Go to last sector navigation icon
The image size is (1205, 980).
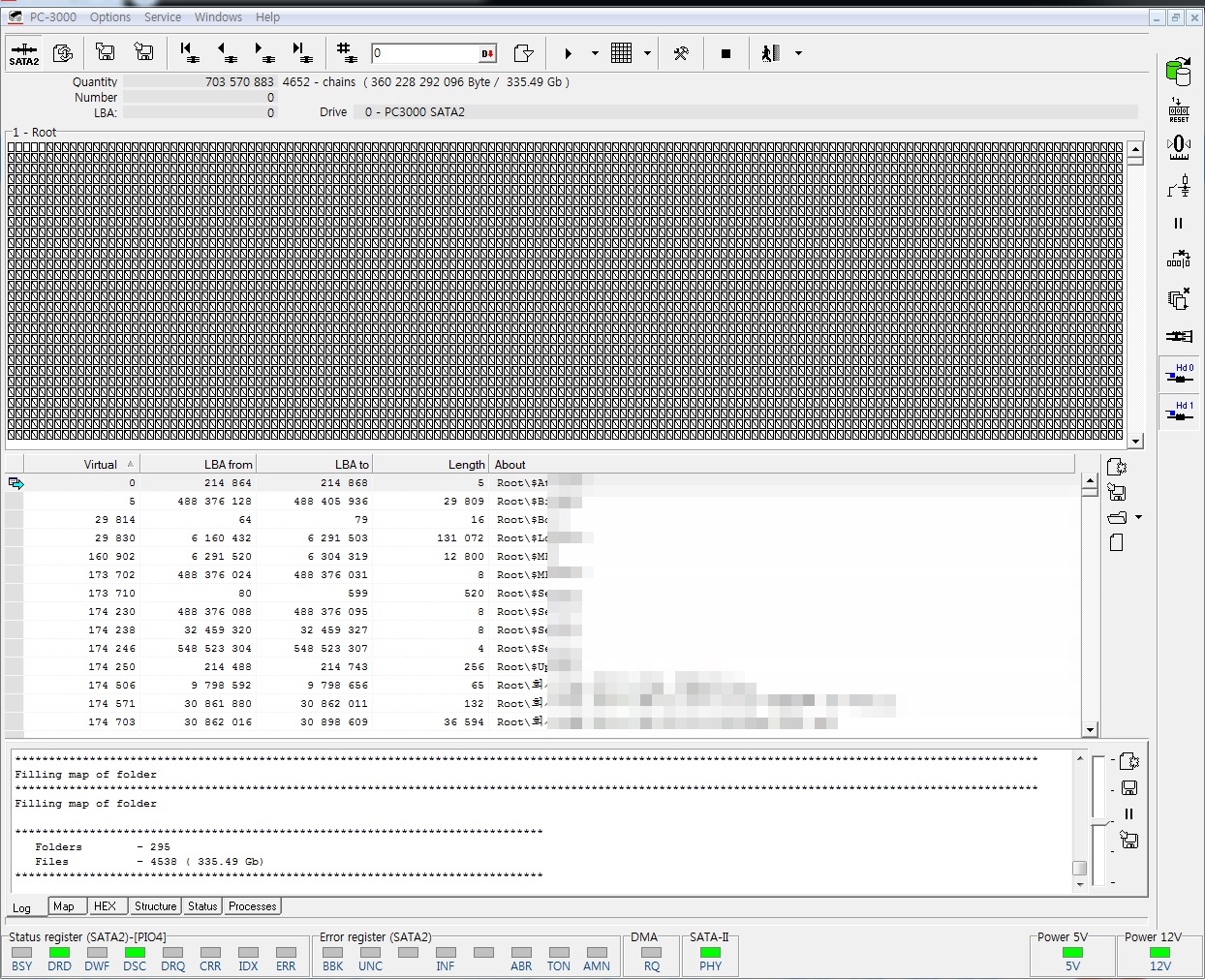click(x=301, y=53)
